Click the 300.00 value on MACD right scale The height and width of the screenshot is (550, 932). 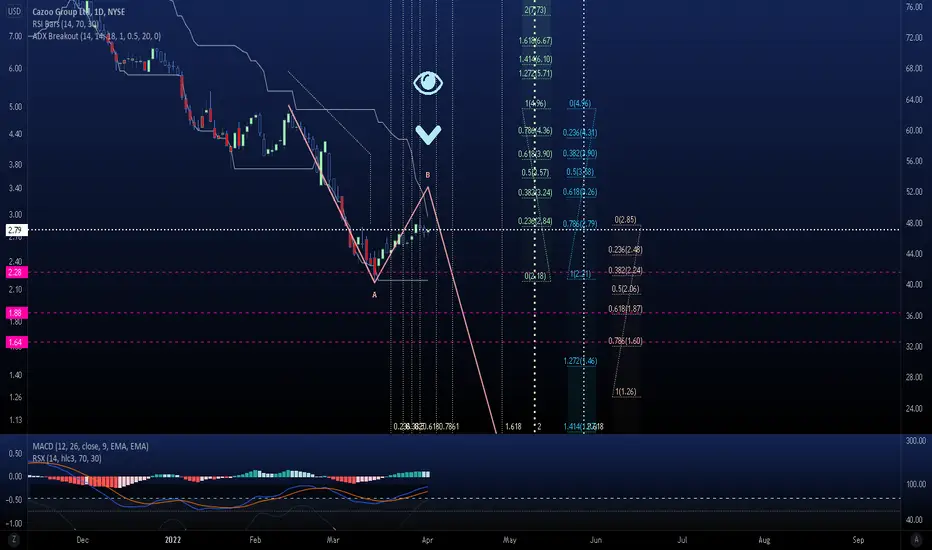[915, 441]
